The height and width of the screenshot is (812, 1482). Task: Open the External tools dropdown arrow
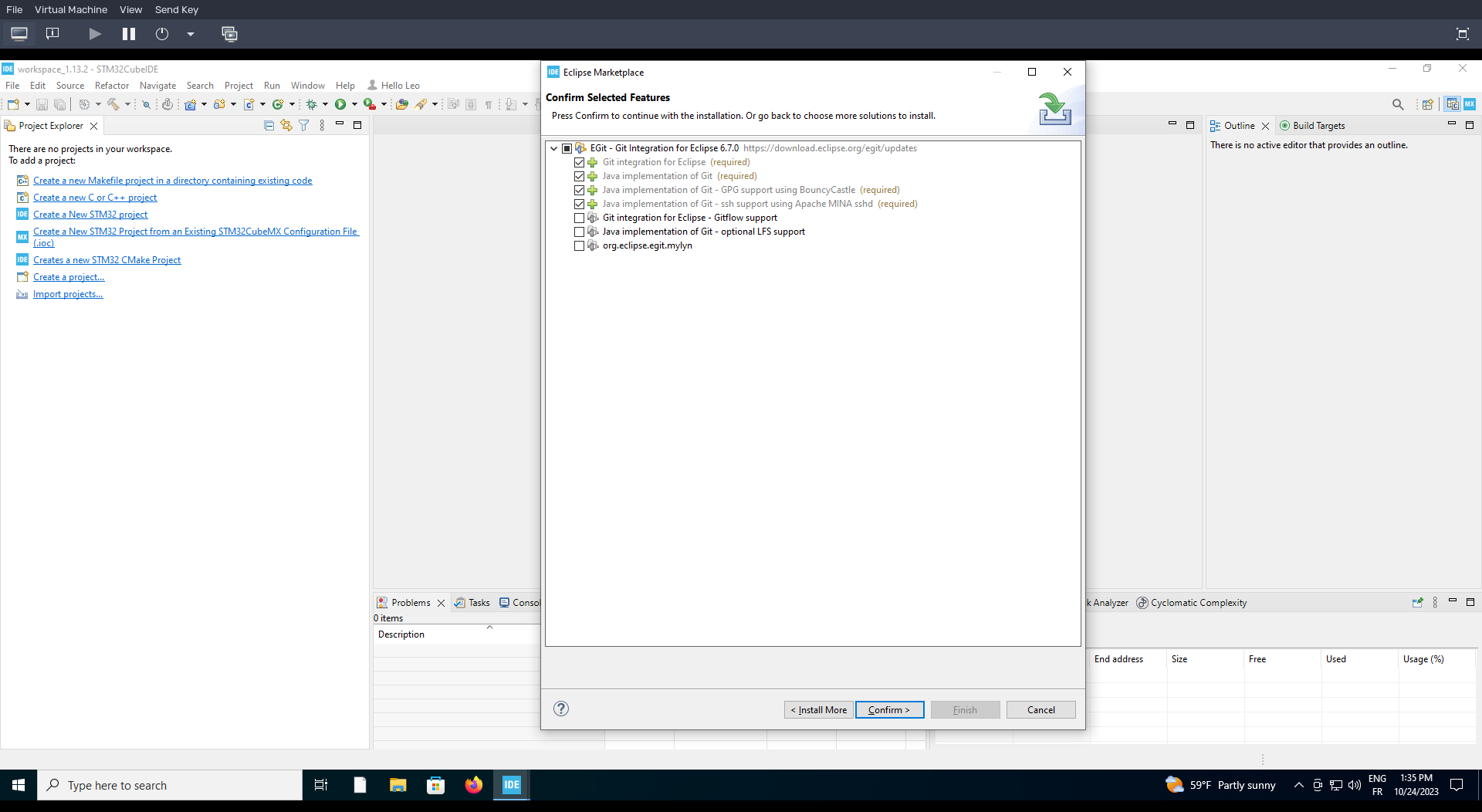[x=384, y=104]
